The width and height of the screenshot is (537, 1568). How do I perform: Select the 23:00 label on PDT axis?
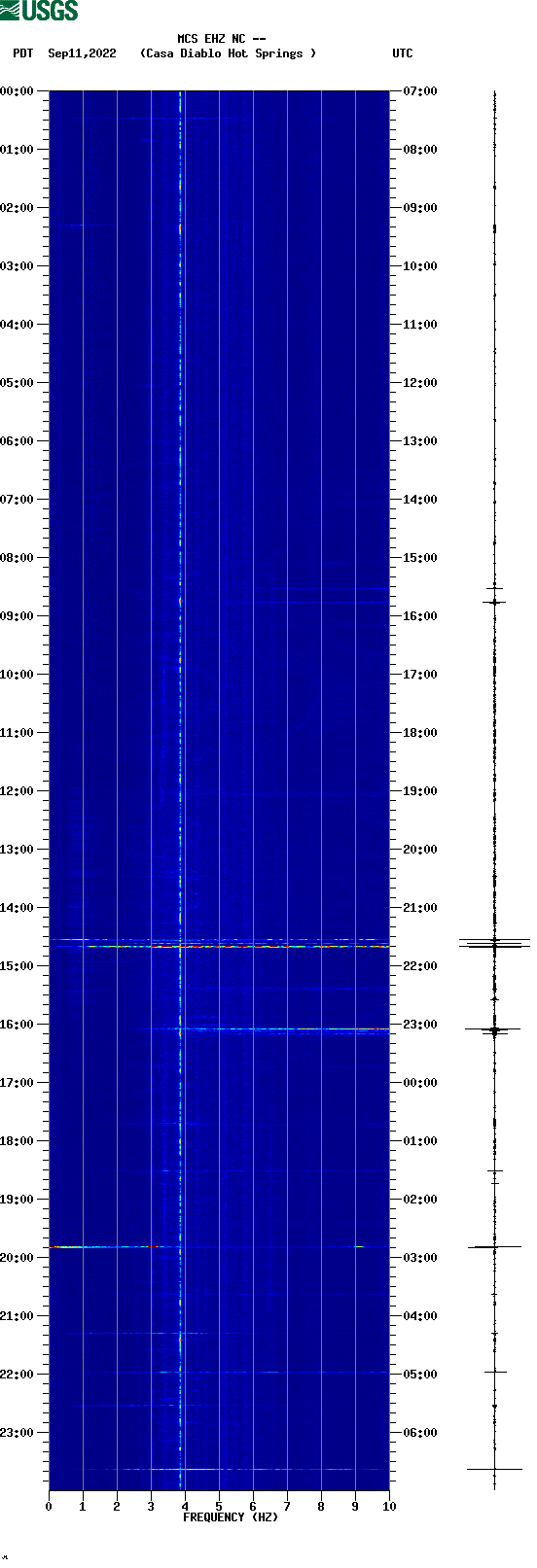(18, 1433)
